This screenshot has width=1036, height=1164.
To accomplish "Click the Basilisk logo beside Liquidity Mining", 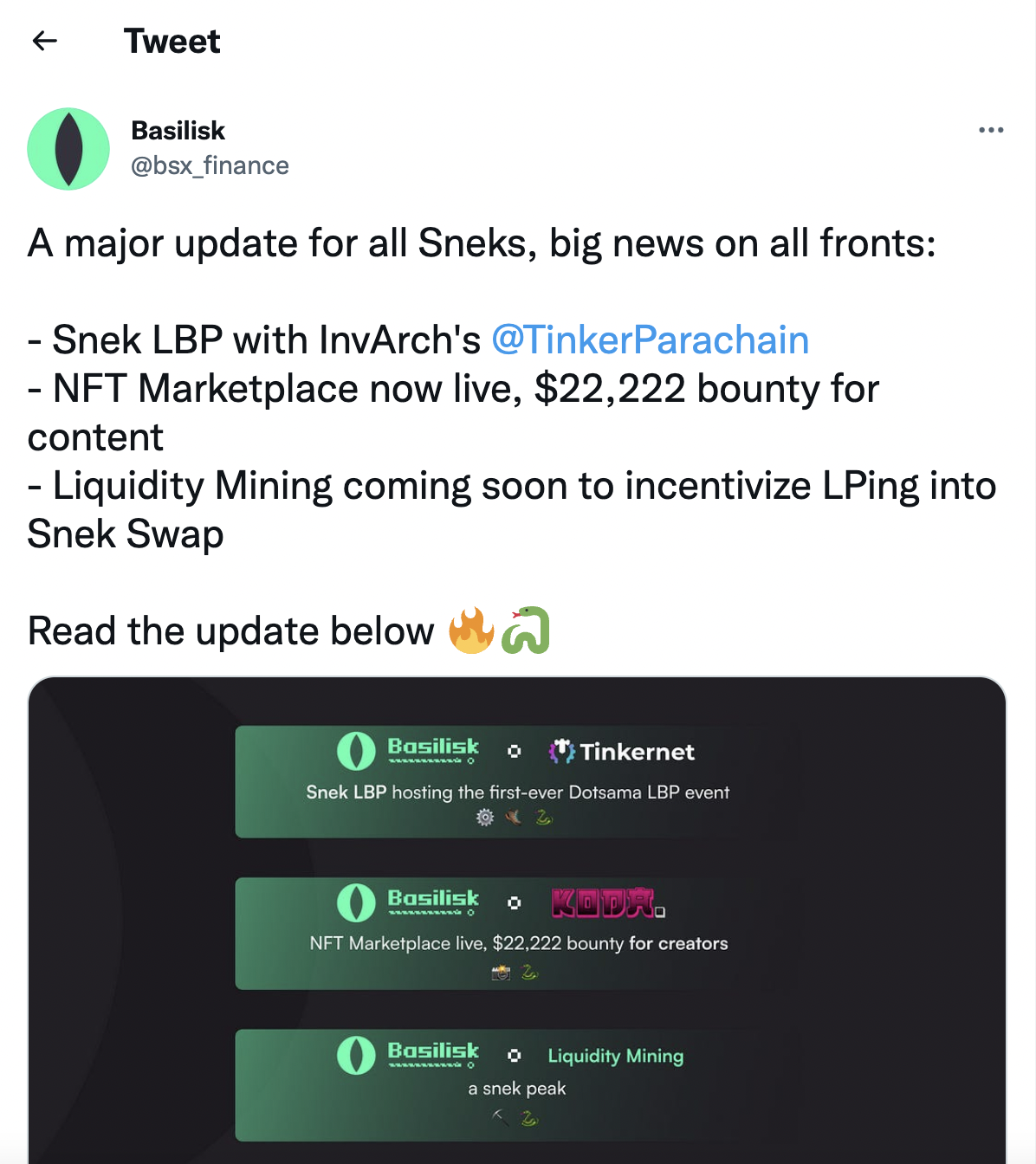I will [x=407, y=1055].
